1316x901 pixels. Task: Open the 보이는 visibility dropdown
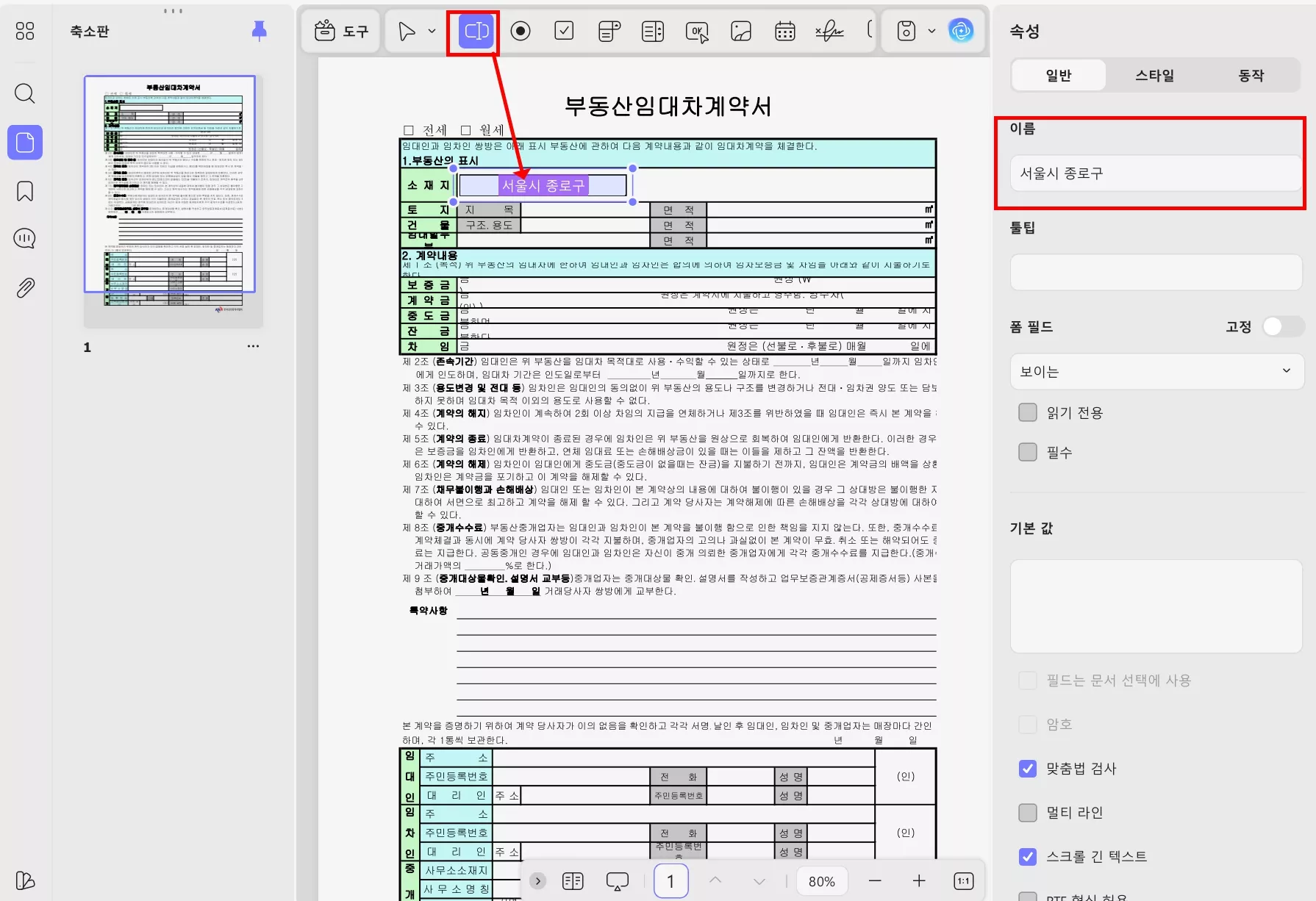pyautogui.click(x=1156, y=371)
